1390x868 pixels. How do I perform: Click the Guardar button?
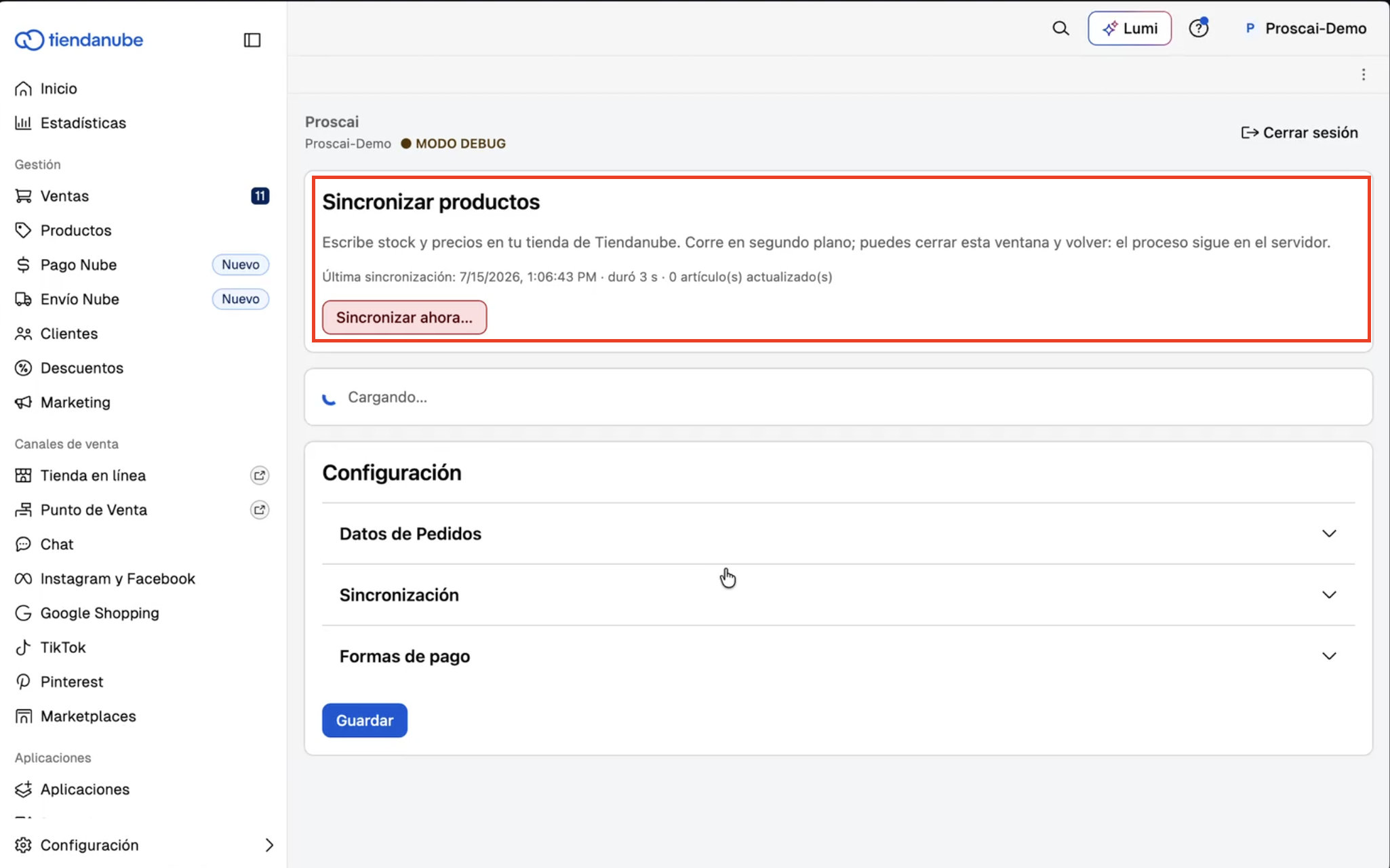tap(365, 720)
